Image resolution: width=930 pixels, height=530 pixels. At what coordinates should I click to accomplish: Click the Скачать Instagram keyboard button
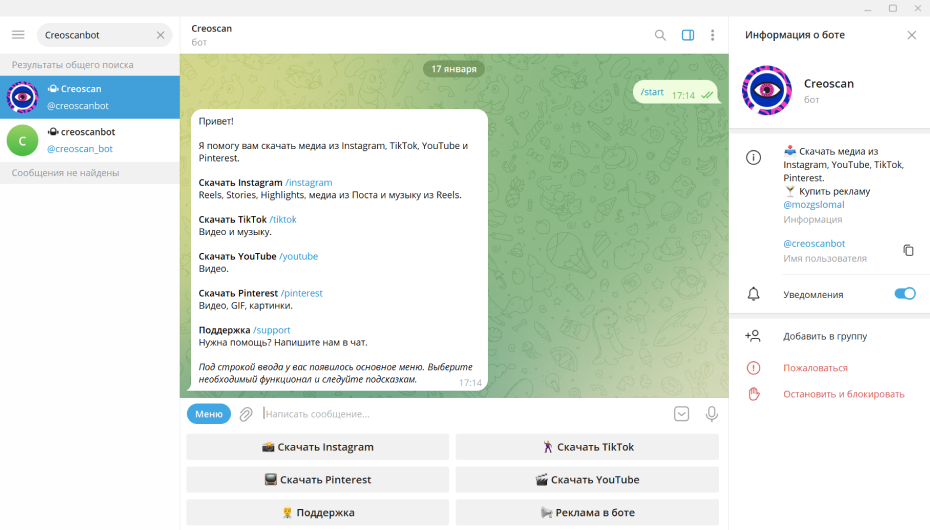coord(317,447)
